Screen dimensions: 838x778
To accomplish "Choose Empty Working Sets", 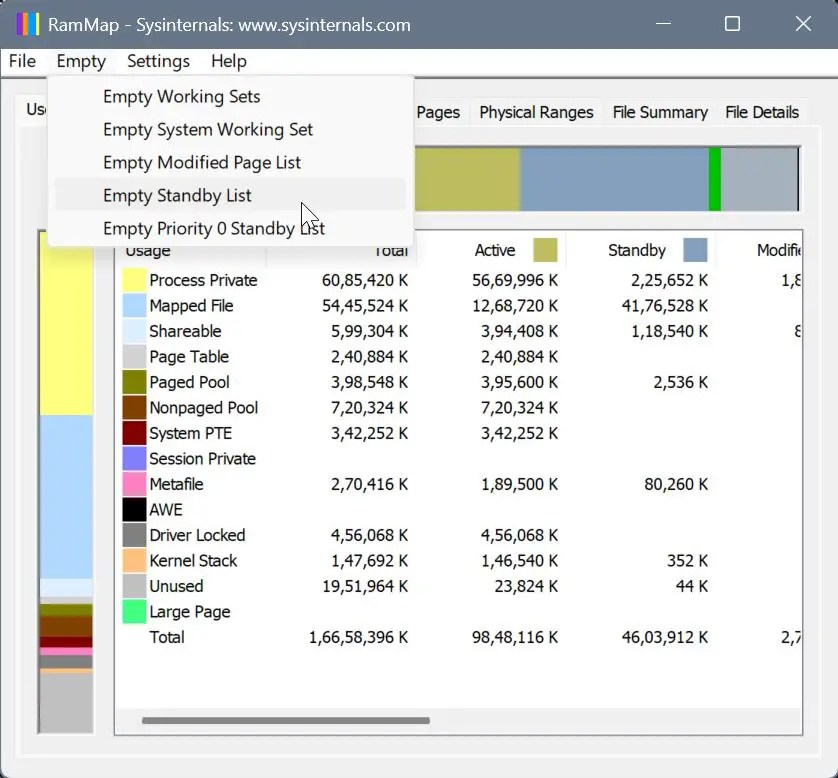I will 230,97.
